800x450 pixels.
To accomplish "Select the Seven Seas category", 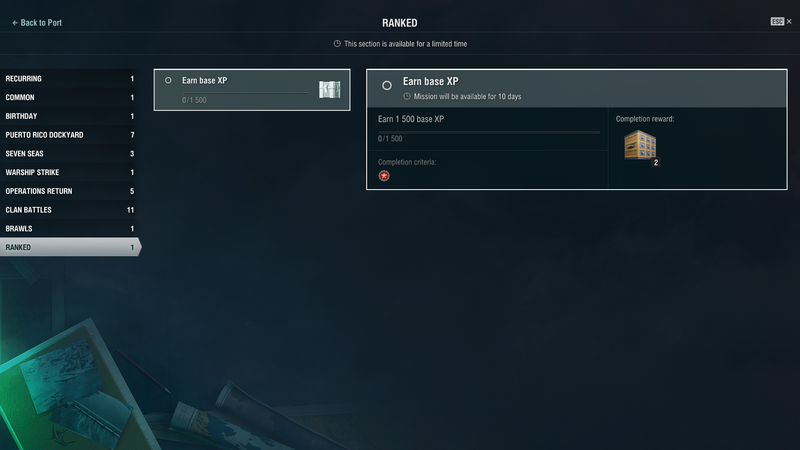I will pos(69,154).
